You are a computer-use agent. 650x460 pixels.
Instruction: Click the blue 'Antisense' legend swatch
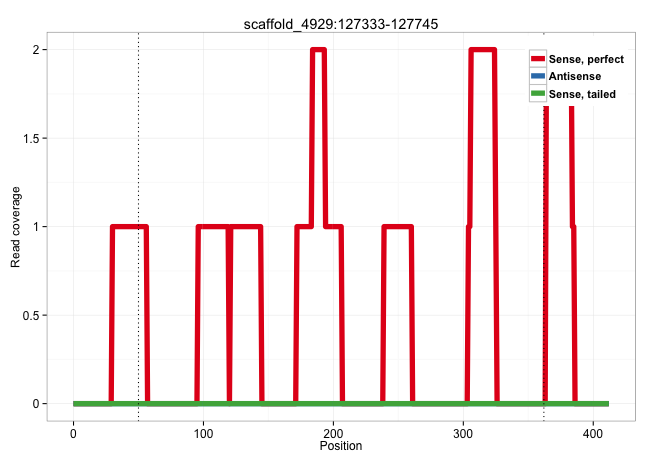[x=538, y=76]
